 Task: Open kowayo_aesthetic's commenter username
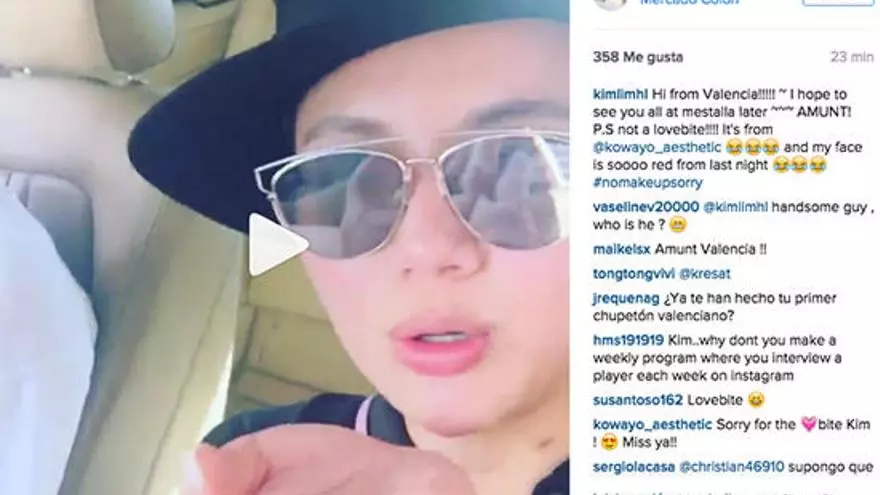point(652,425)
